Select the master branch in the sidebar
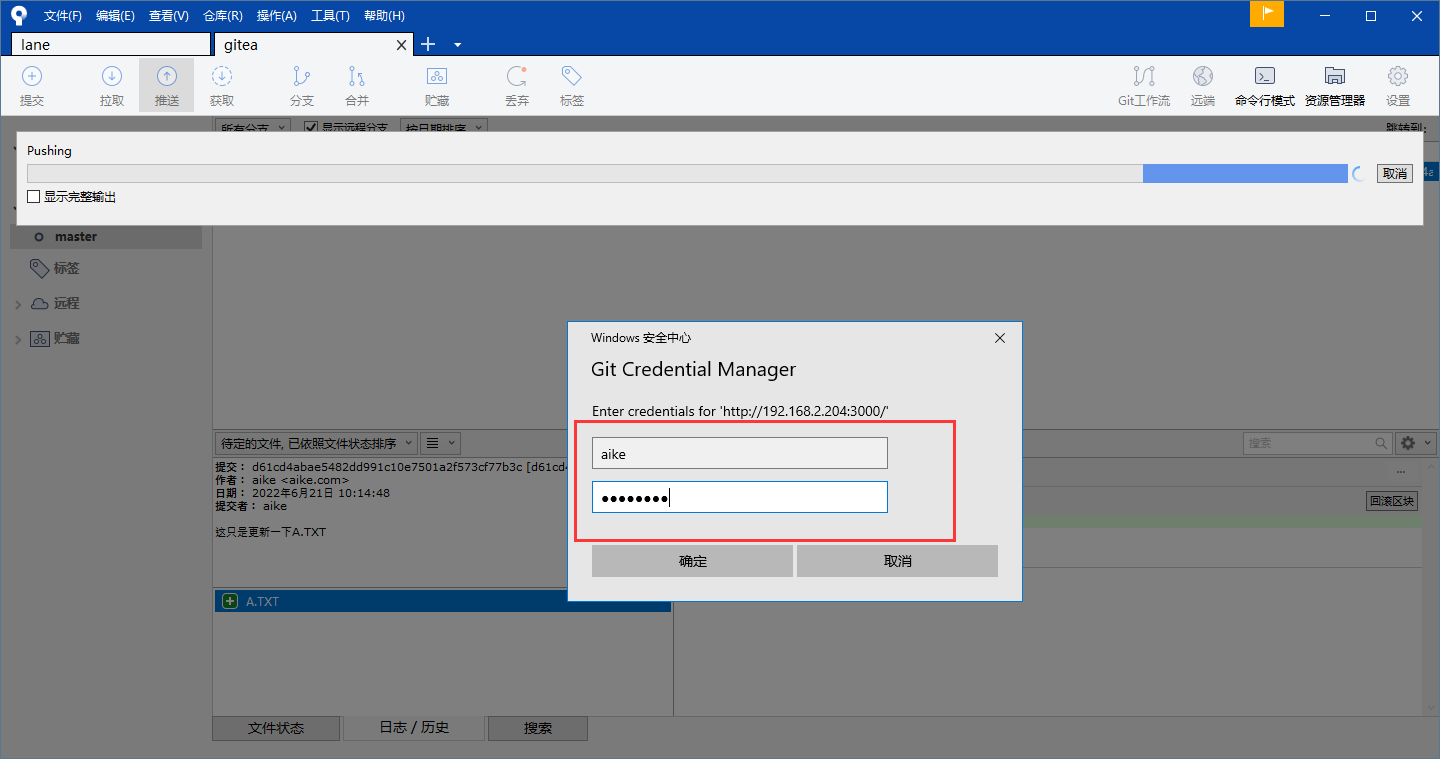This screenshot has height=759, width=1440. pyautogui.click(x=76, y=237)
